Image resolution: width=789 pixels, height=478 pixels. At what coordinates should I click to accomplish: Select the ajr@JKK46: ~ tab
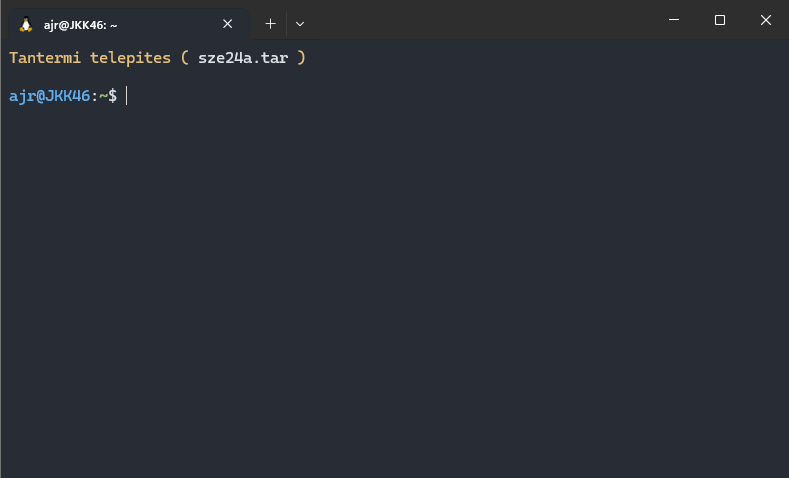(x=129, y=24)
